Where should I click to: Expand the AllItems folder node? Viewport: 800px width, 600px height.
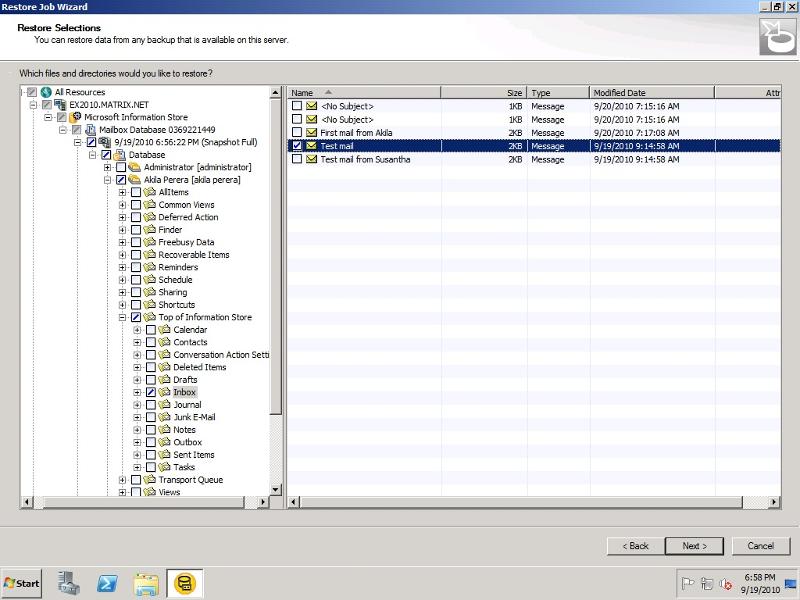click(x=122, y=192)
